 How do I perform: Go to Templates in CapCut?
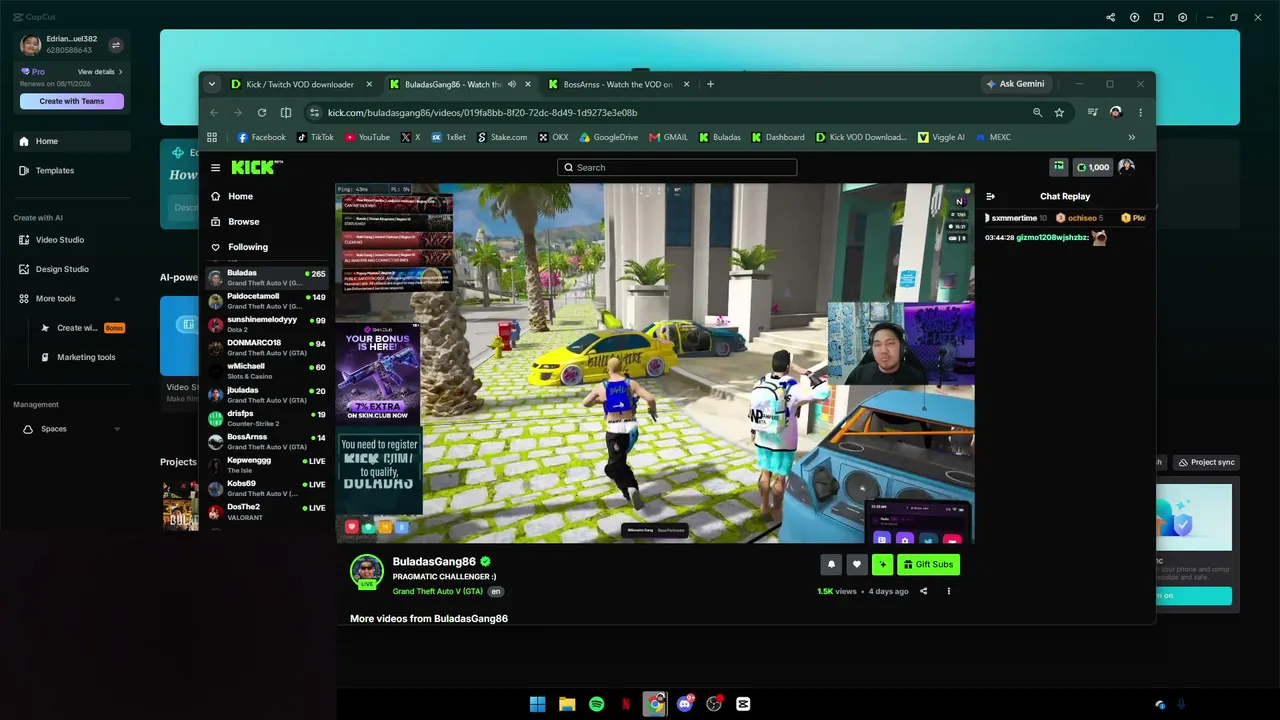71,171
